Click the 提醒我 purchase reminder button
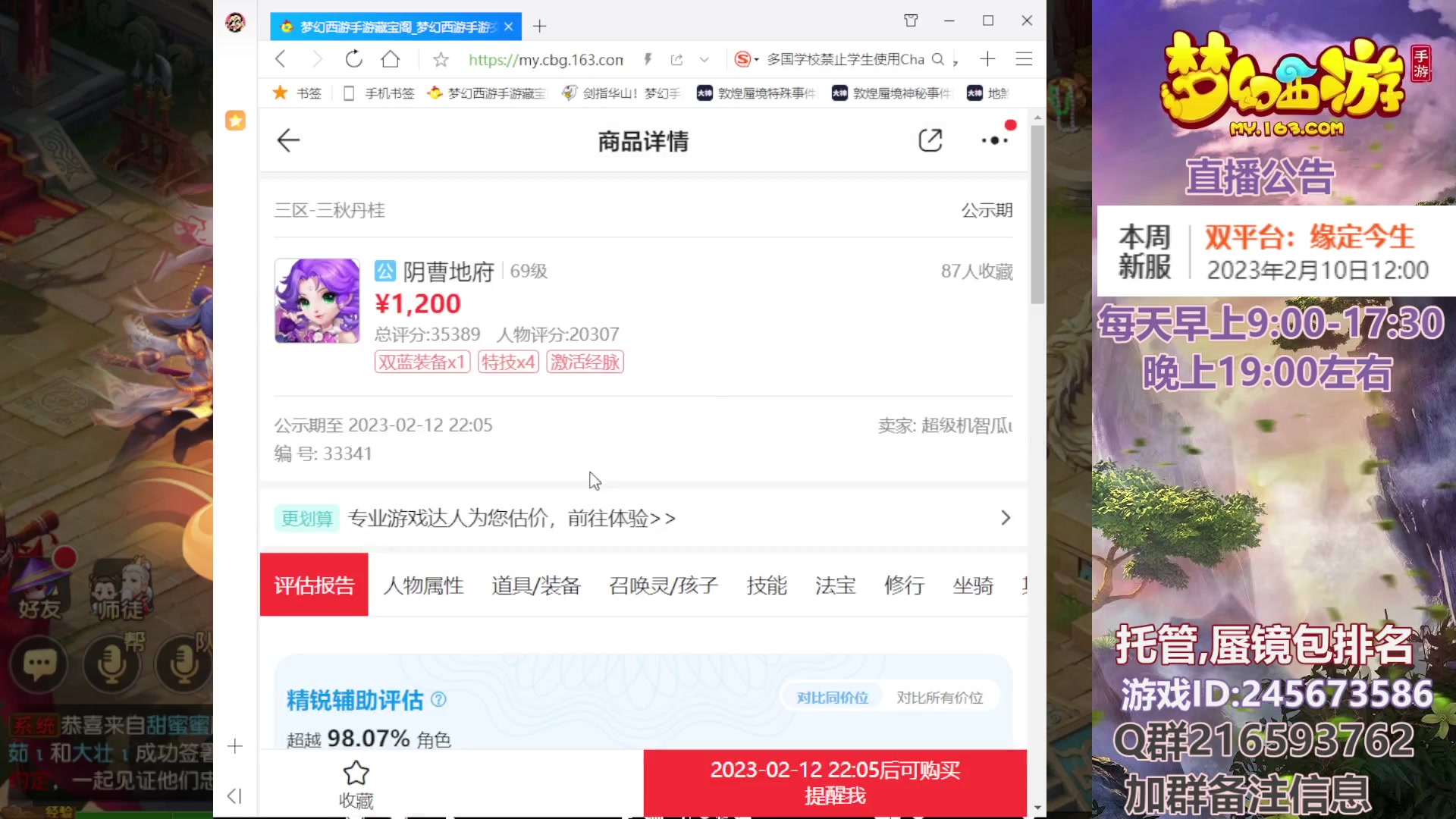This screenshot has width=1456, height=819. [x=835, y=783]
